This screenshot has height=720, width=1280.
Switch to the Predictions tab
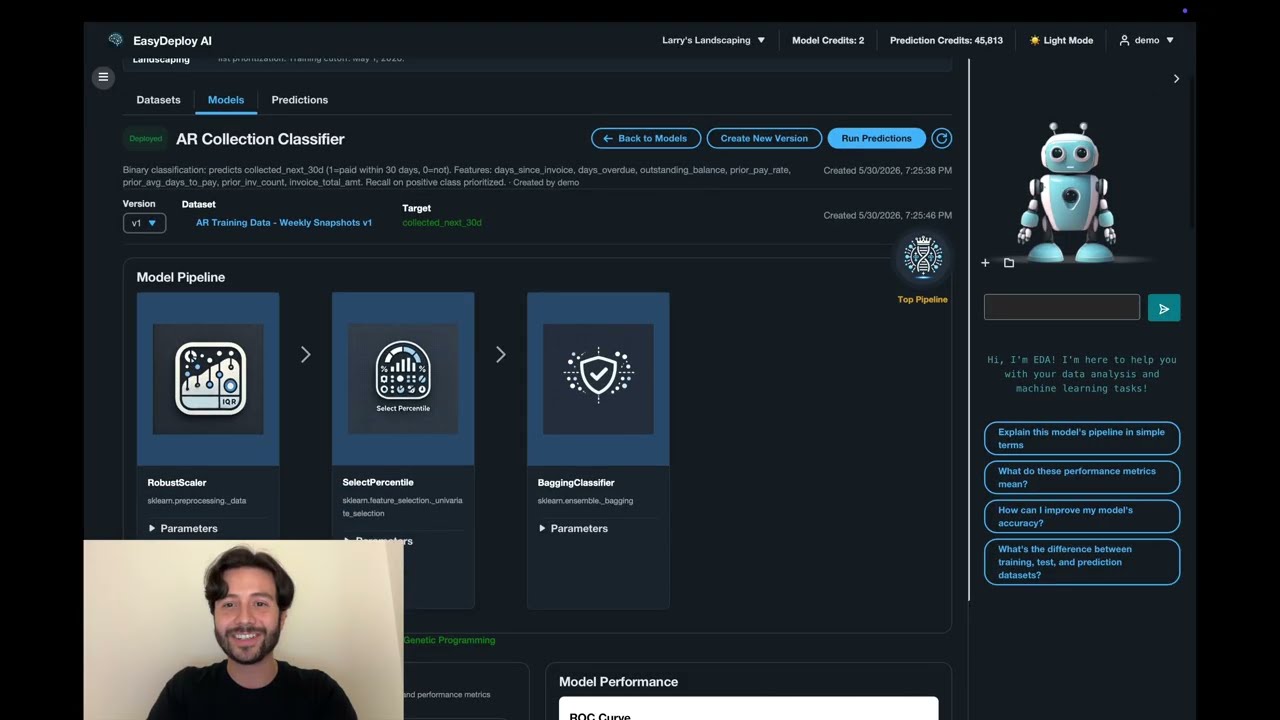click(x=300, y=100)
